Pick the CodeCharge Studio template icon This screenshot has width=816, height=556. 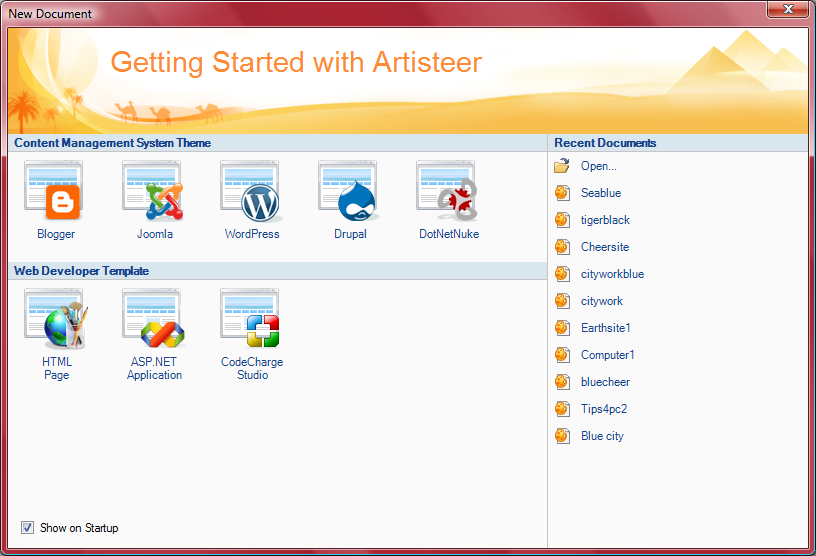[x=251, y=319]
